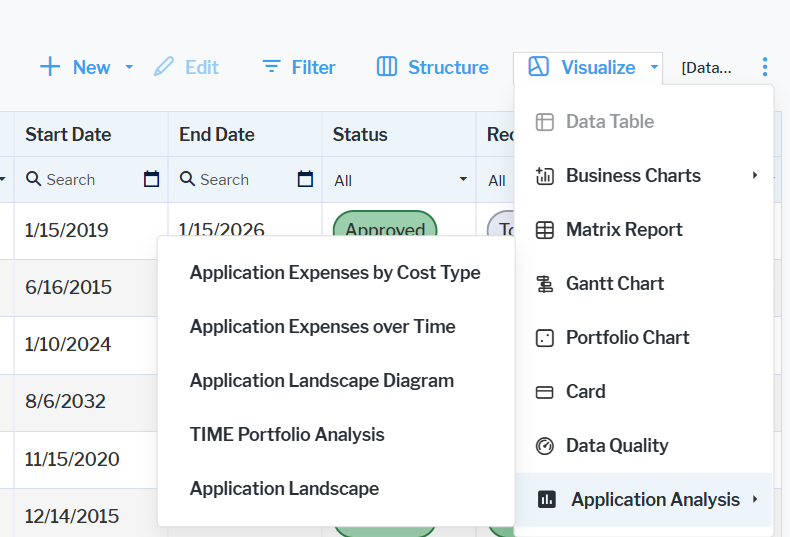Click the Matrix Report grid icon
This screenshot has width=790, height=537.
(545, 230)
